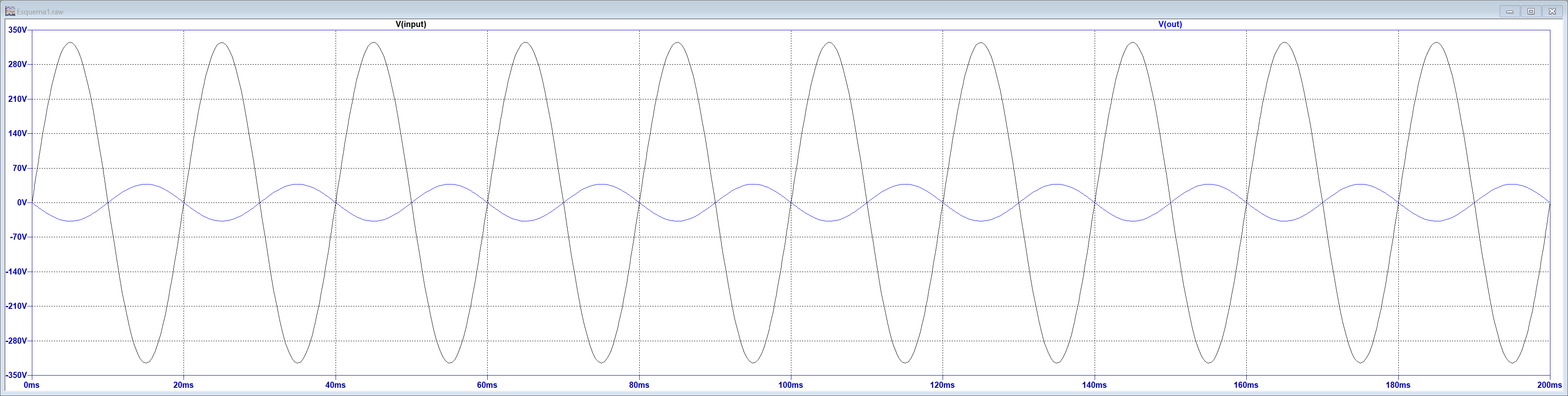
Task: Click the Esquema1.raw title bar text
Action: pos(40,11)
